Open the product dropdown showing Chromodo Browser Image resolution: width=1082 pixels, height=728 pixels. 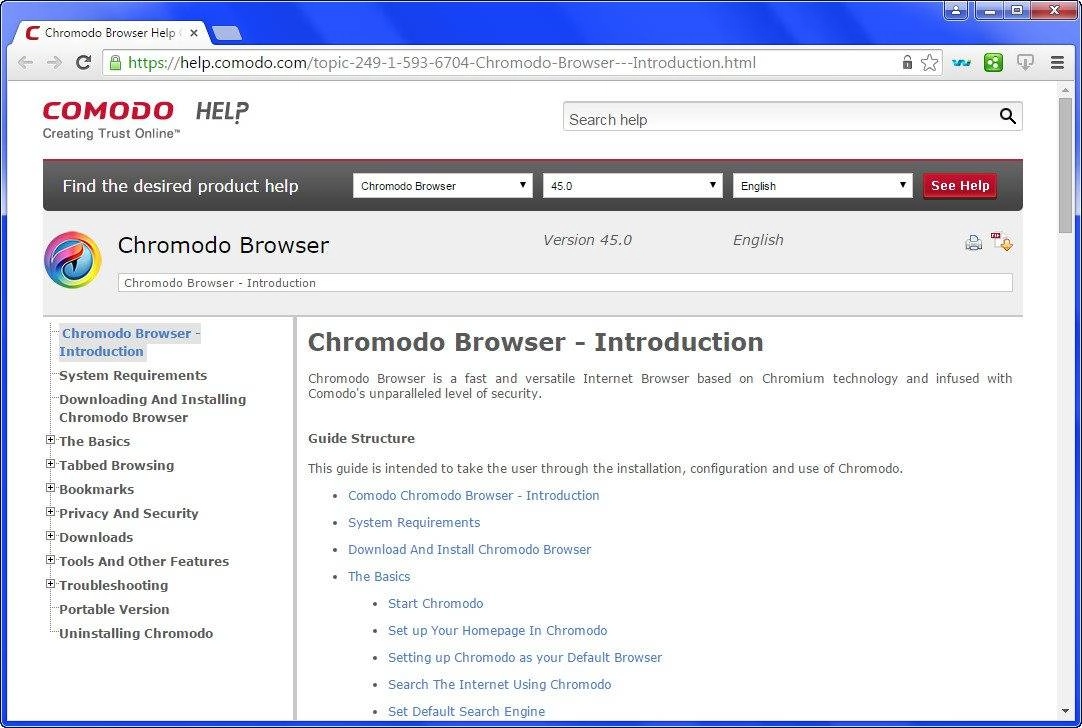click(x=443, y=186)
